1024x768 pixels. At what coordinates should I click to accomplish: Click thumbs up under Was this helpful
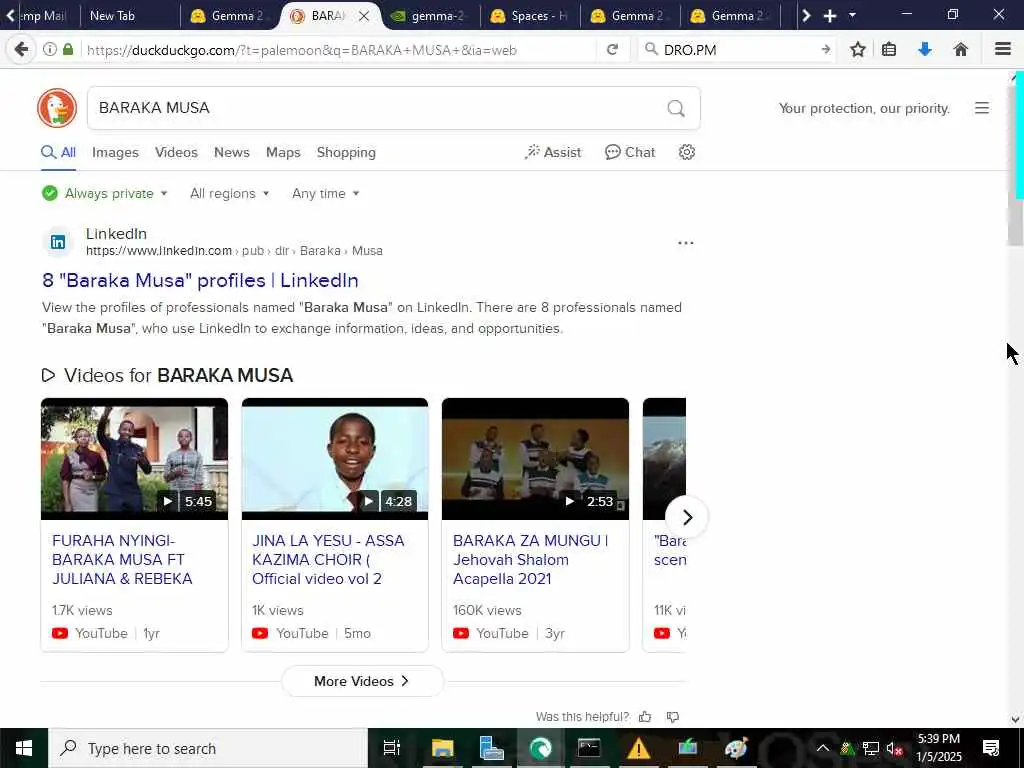[x=645, y=716]
